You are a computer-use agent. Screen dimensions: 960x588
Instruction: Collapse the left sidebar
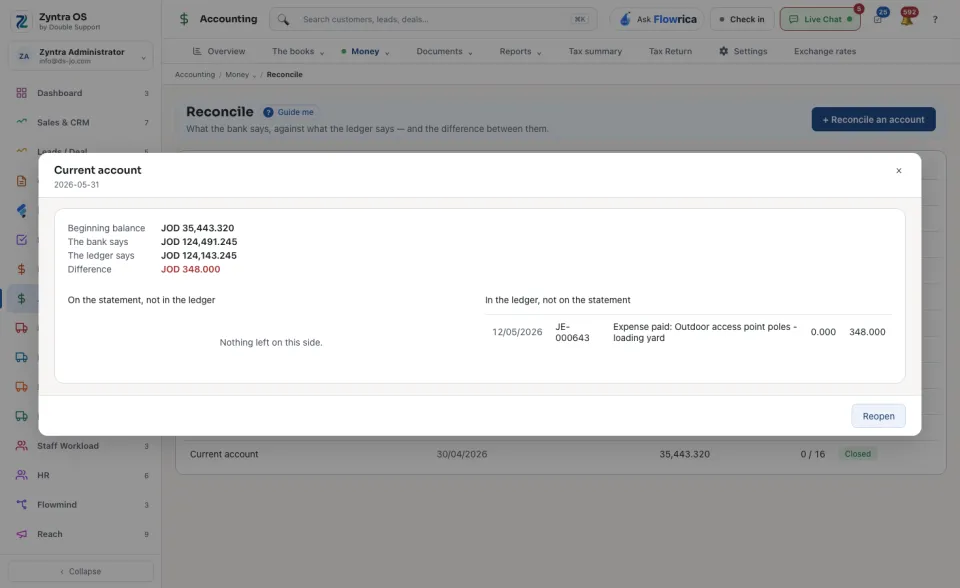(81, 571)
